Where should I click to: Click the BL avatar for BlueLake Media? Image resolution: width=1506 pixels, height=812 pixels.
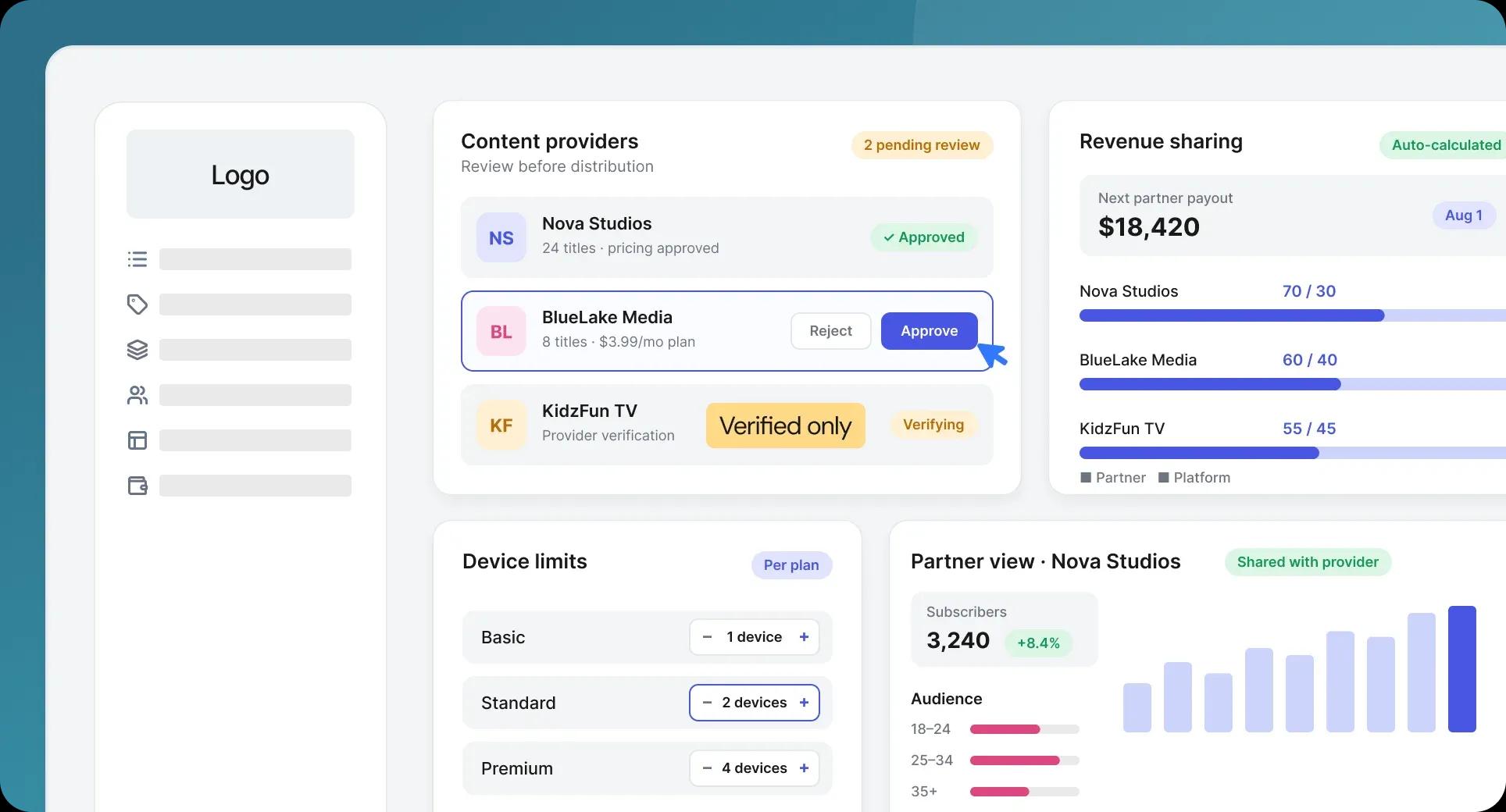501,331
